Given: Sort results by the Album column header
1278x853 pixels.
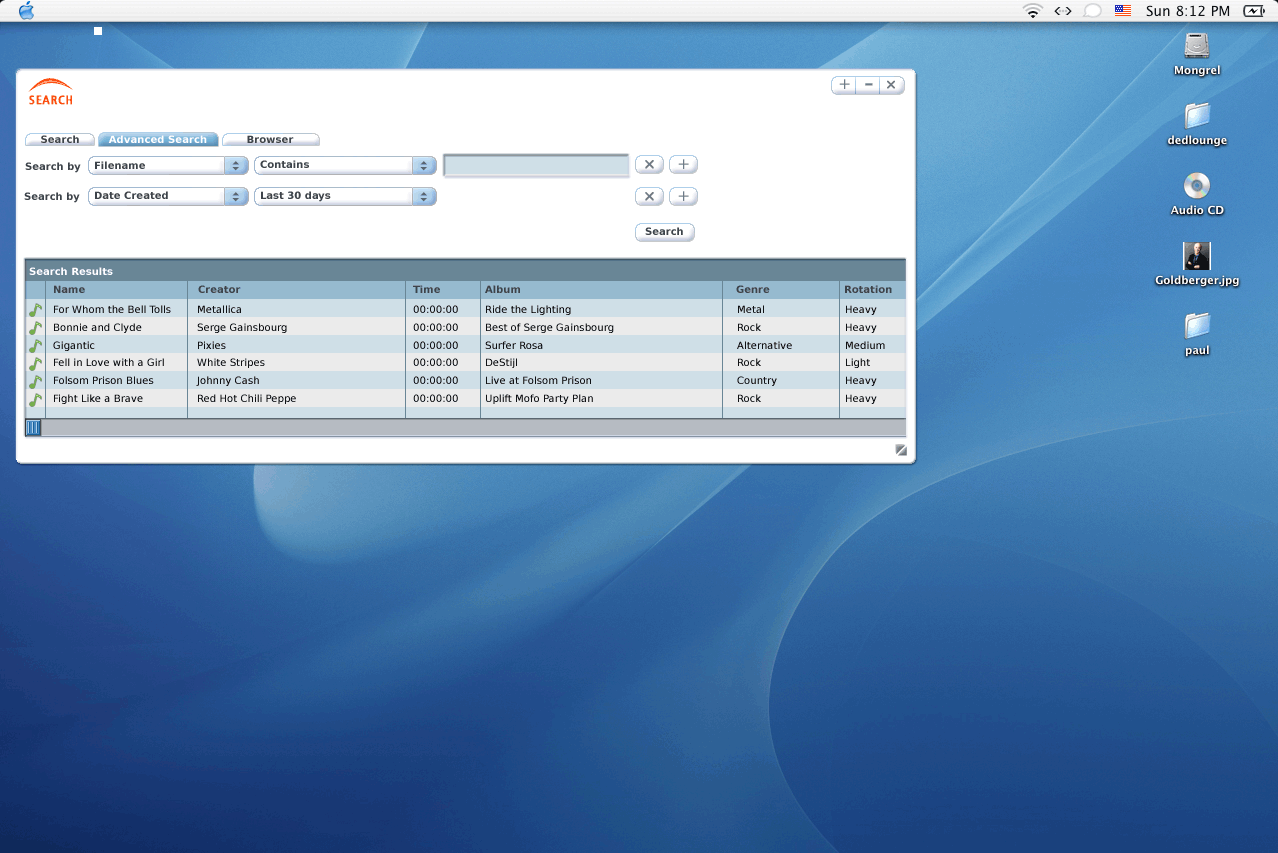Looking at the screenshot, I should coord(601,290).
